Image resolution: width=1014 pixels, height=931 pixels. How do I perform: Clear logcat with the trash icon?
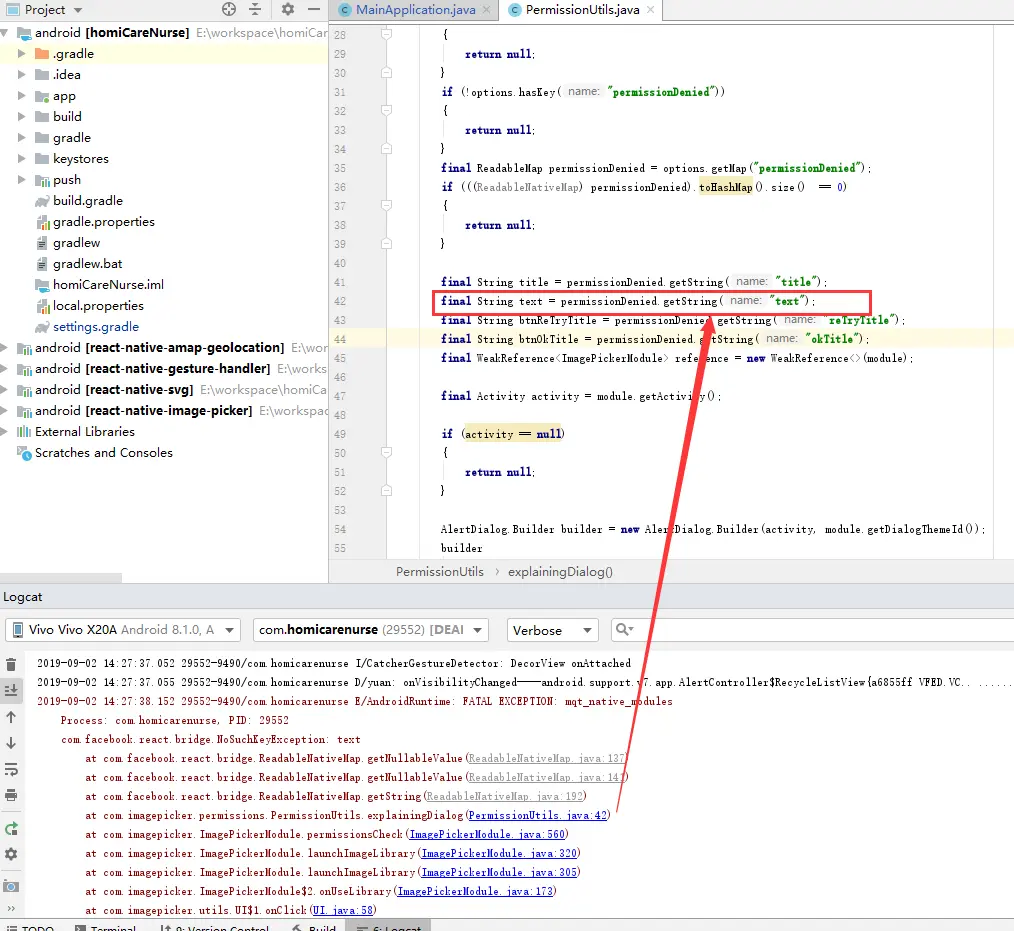point(11,665)
